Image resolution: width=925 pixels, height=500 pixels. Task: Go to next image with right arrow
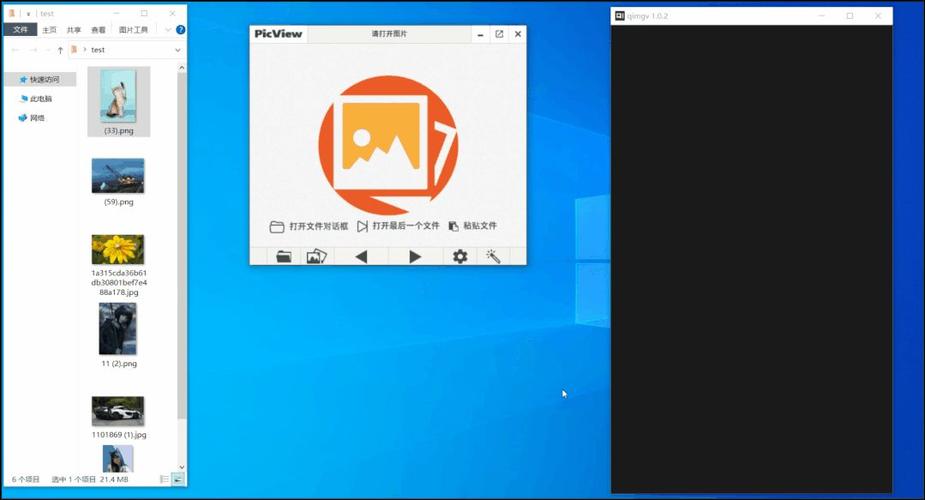415,256
